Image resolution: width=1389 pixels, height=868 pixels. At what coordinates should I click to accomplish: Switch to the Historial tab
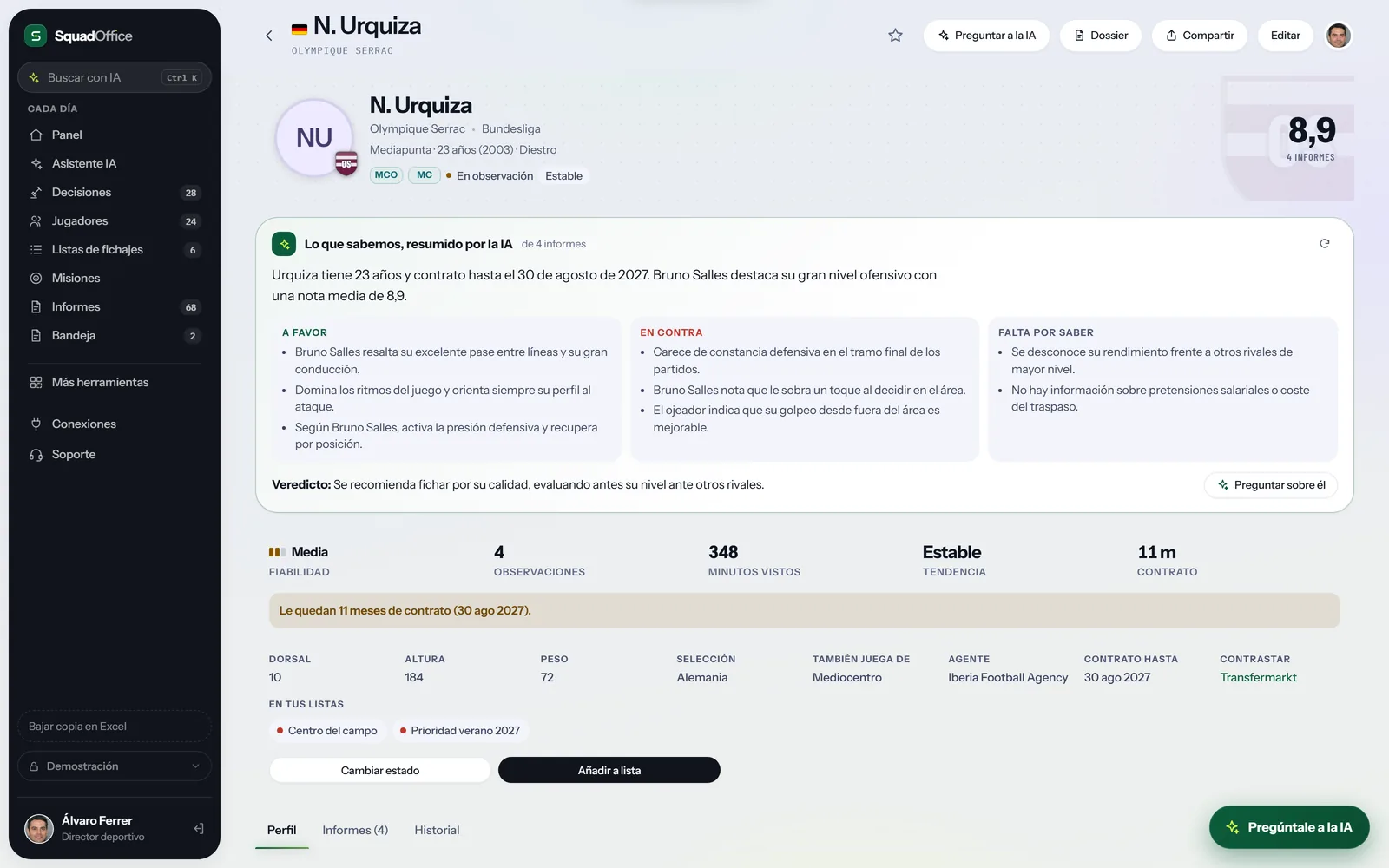[437, 831]
